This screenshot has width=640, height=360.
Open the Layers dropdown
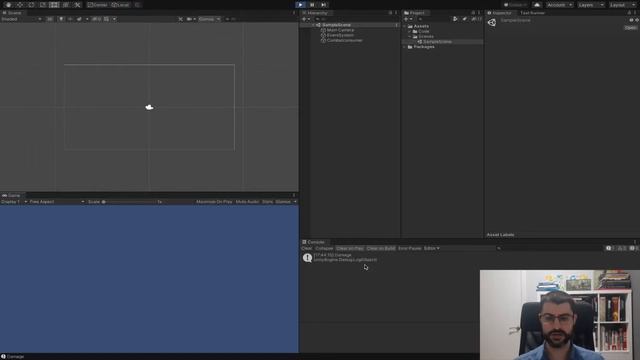(x=591, y=5)
